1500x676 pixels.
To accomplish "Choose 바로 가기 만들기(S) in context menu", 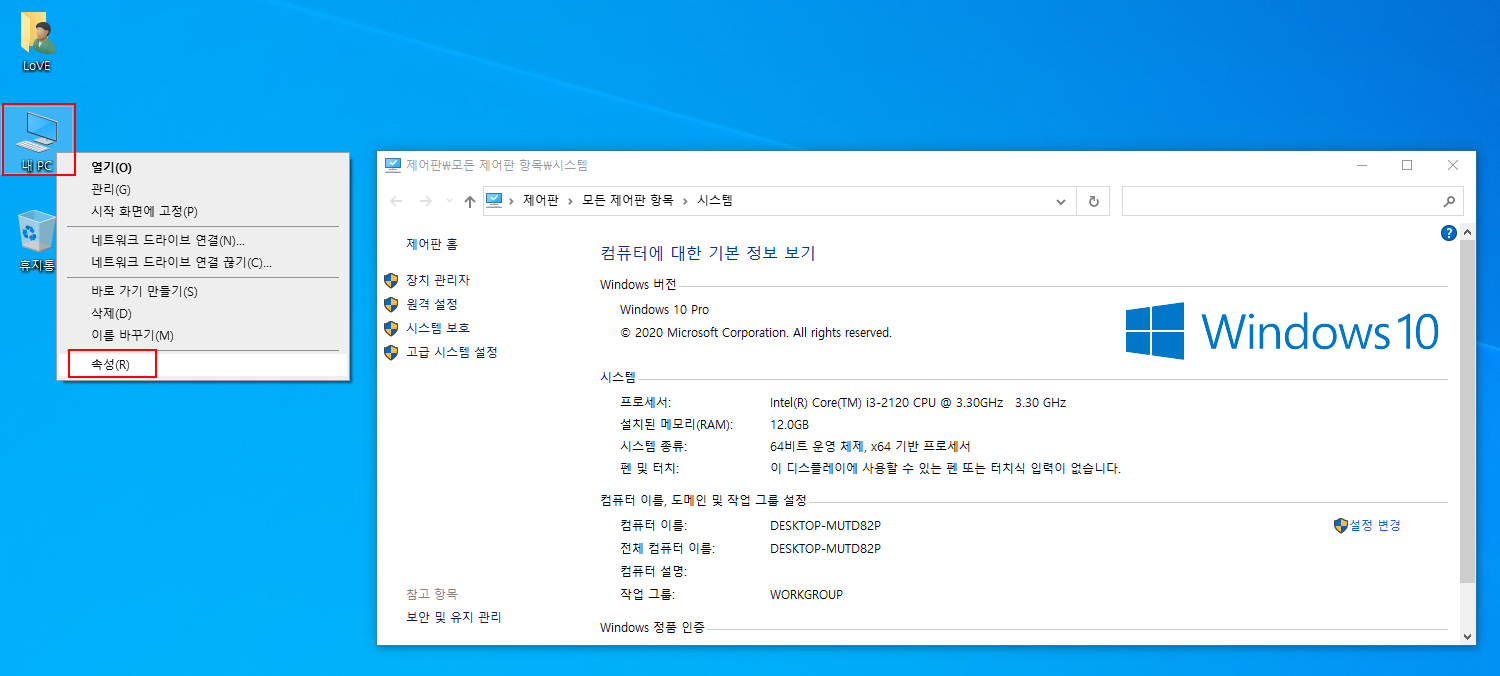I will click(203, 292).
